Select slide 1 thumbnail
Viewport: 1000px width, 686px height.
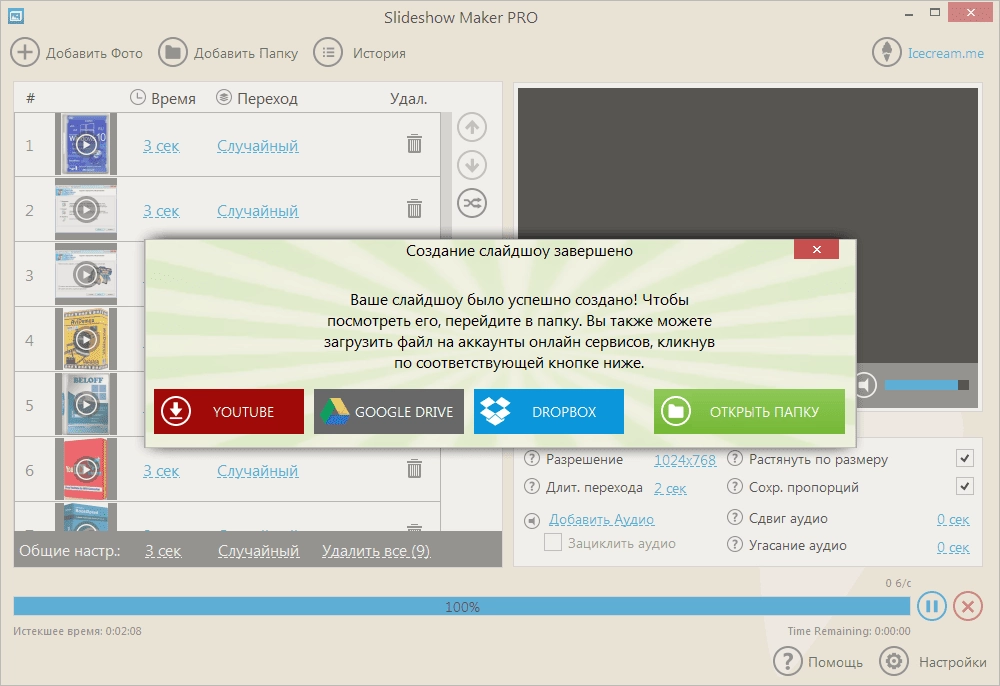point(86,144)
